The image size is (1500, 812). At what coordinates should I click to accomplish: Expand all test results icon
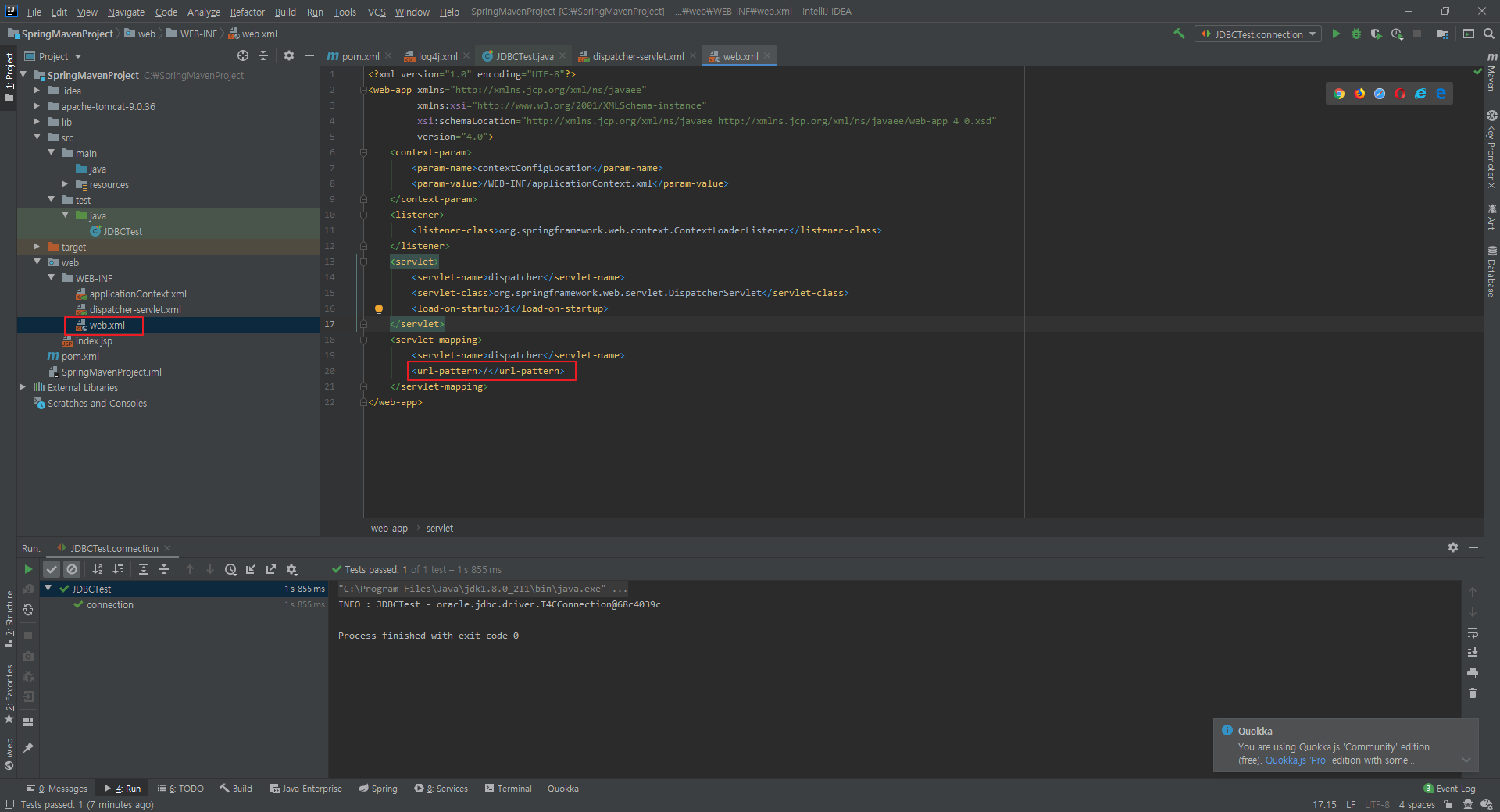(144, 569)
